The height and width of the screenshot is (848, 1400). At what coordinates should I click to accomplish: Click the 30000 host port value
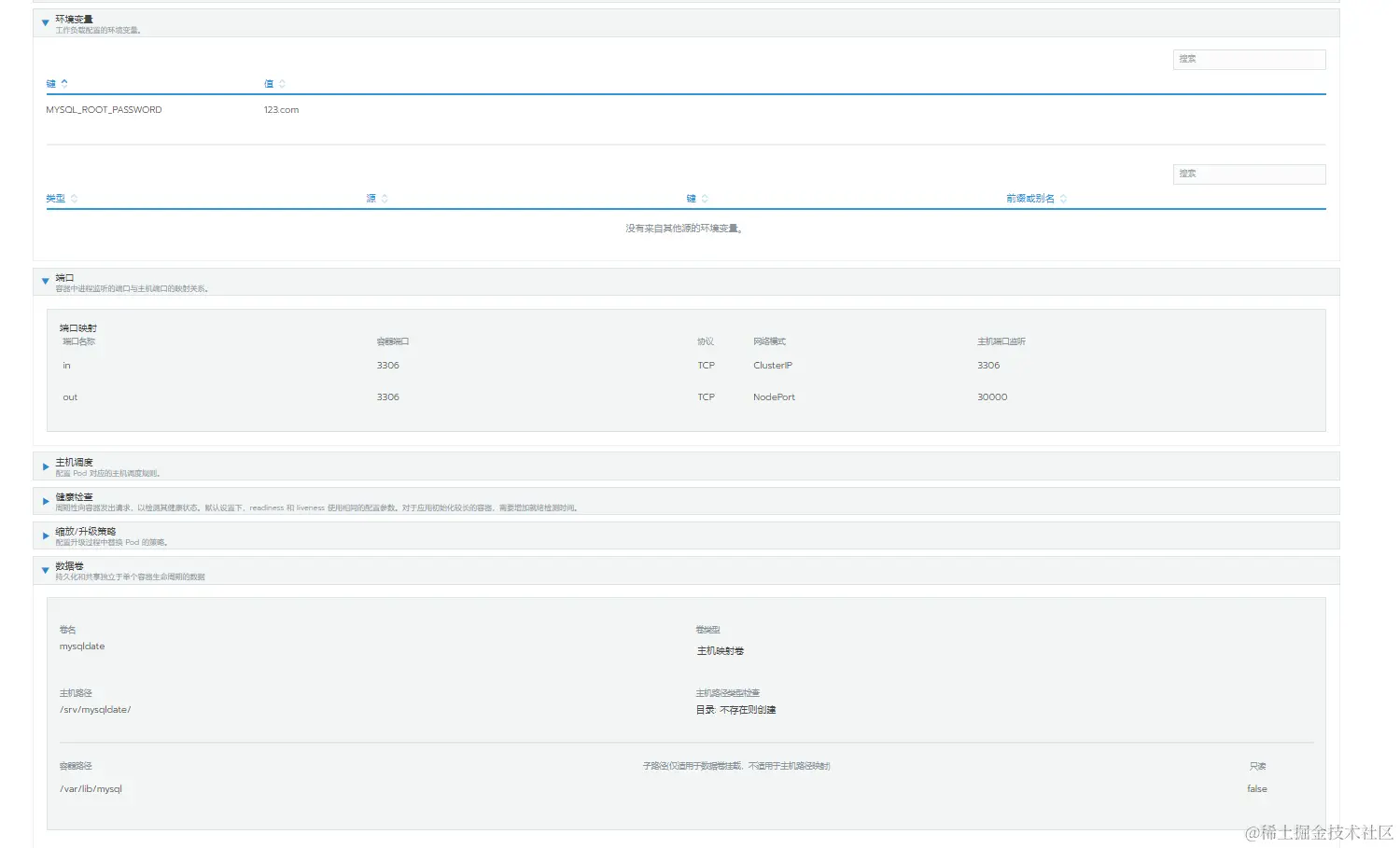pyautogui.click(x=992, y=397)
